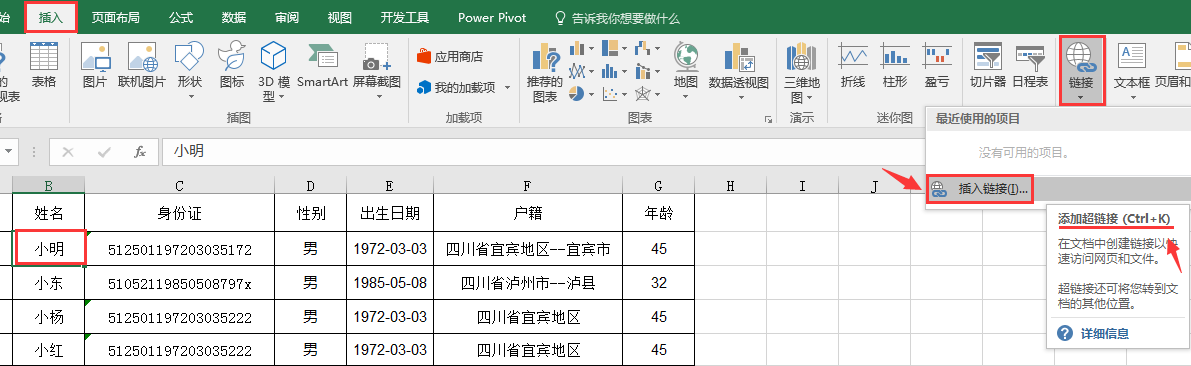Add a 日程表 timeline filter
Image resolution: width=1191 pixels, height=366 pixels.
point(1031,65)
